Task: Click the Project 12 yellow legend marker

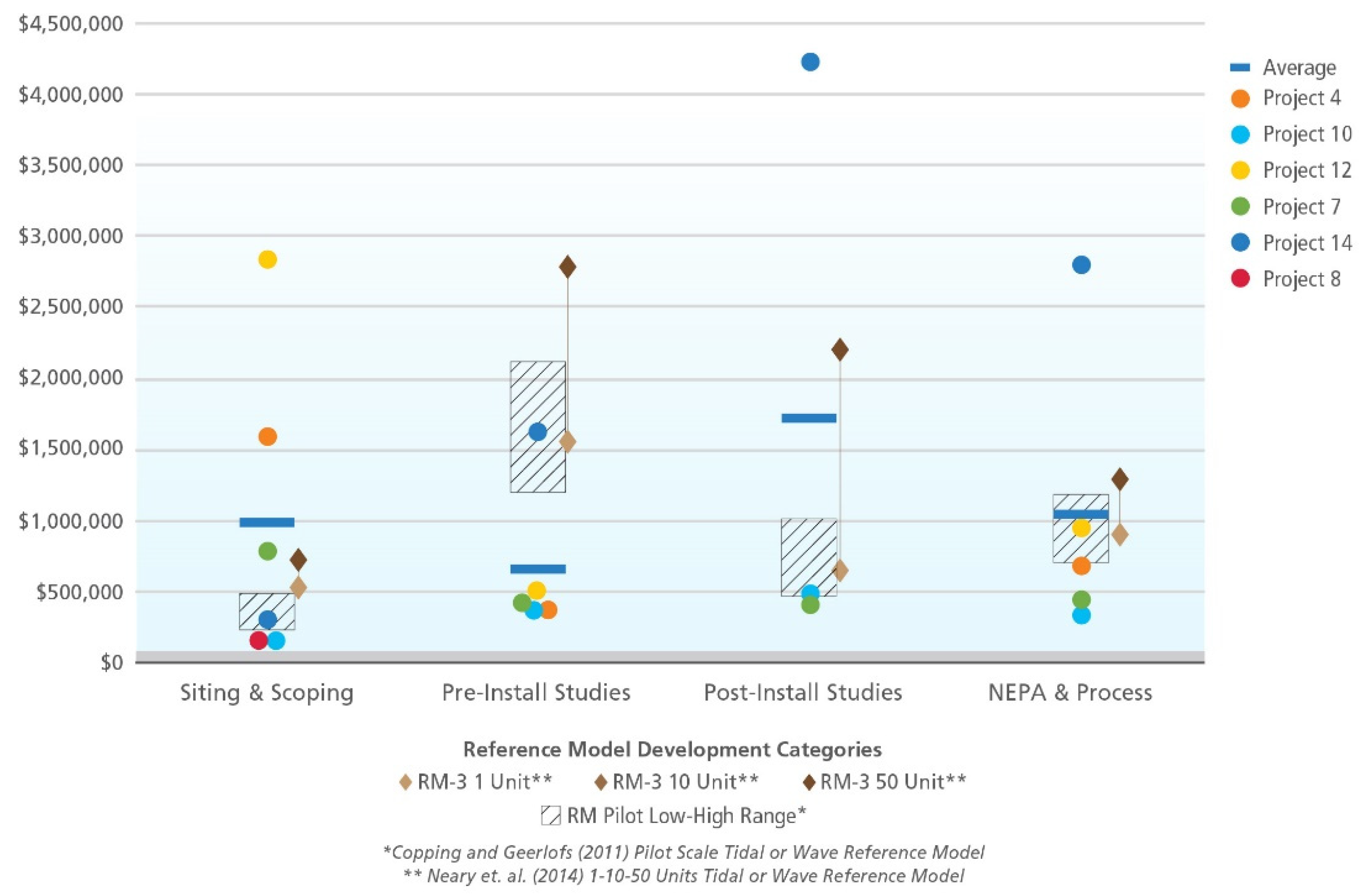Action: point(1240,171)
